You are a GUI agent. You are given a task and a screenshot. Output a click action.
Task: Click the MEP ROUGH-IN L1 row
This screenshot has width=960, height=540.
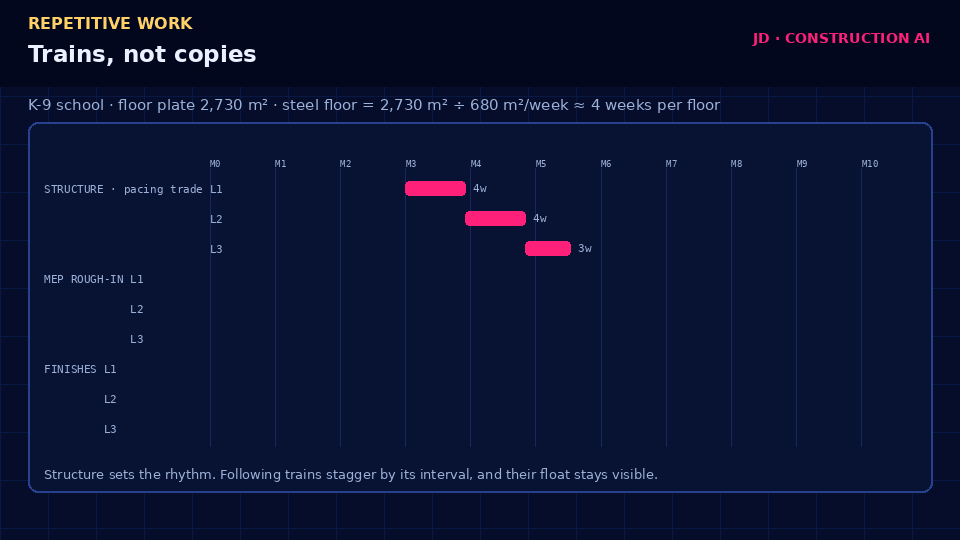click(94, 279)
